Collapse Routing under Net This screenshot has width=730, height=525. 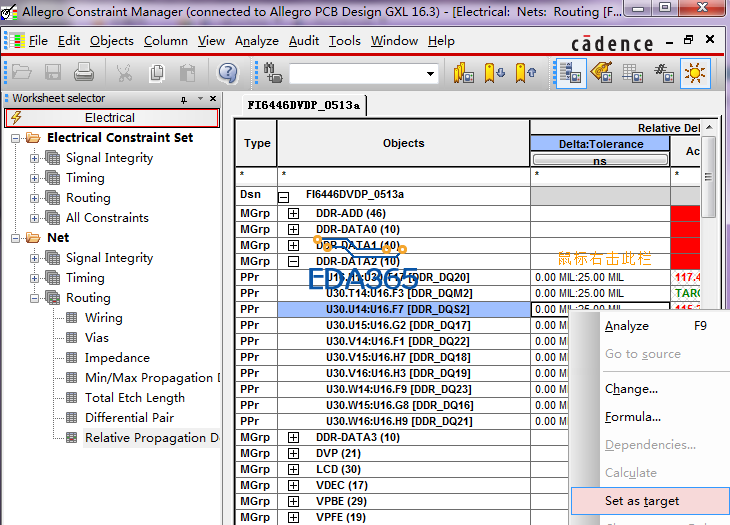tap(34, 298)
